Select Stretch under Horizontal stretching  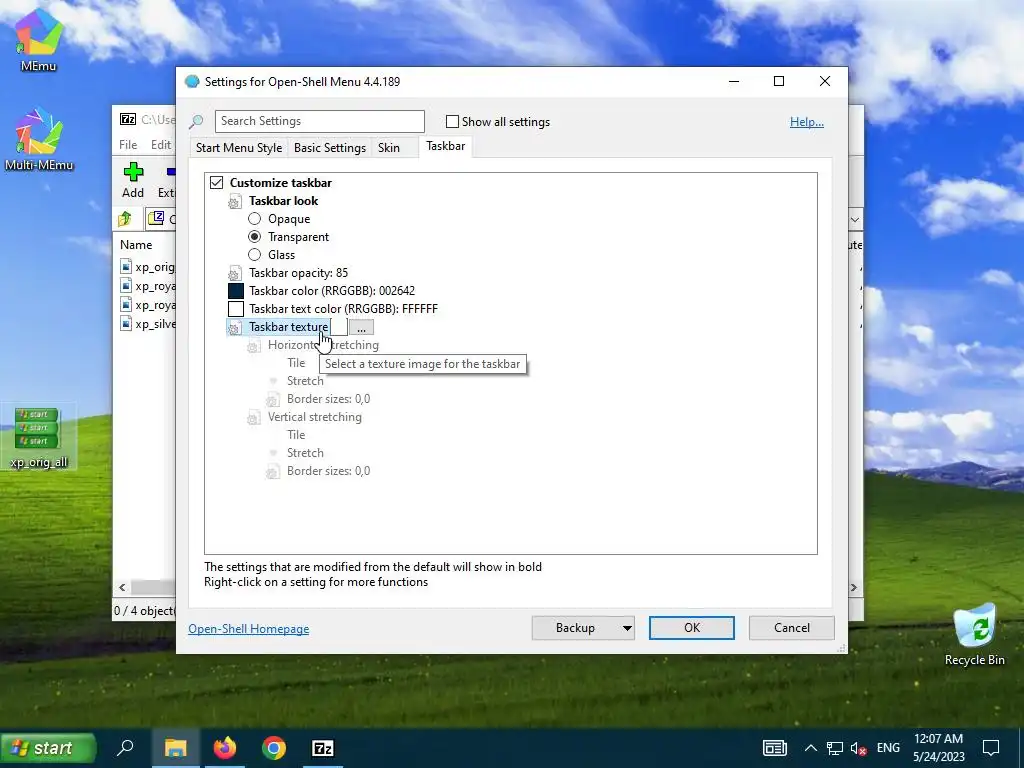tap(305, 381)
